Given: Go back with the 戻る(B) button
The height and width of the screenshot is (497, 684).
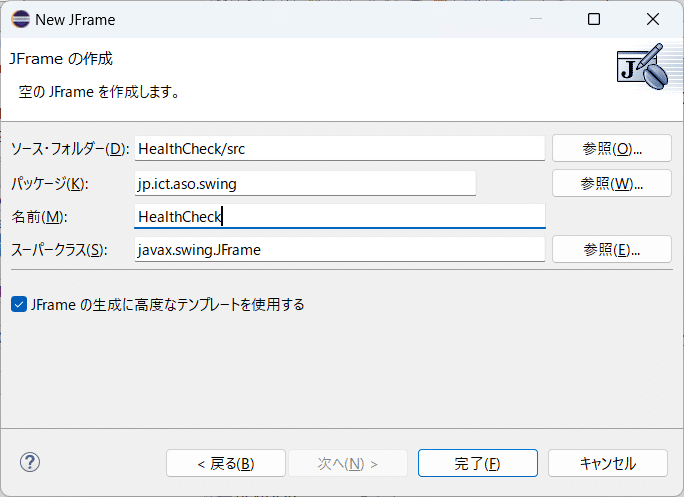Looking at the screenshot, I should (x=226, y=463).
